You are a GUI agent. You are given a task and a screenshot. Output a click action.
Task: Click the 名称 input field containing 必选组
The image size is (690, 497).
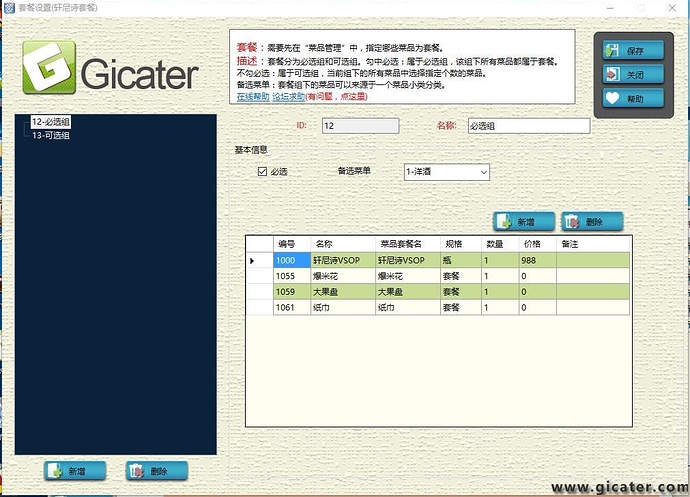527,127
